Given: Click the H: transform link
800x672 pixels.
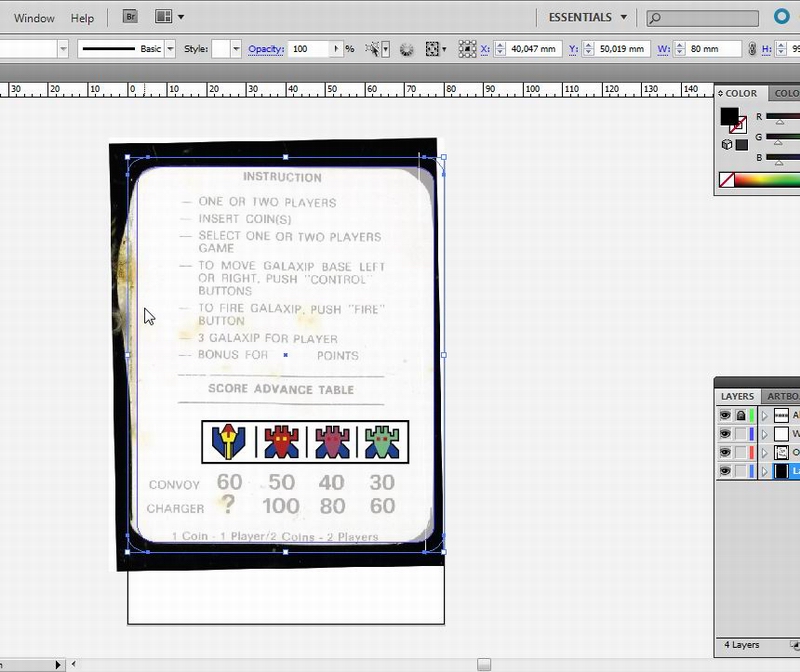Looking at the screenshot, I should pyautogui.click(x=766, y=49).
